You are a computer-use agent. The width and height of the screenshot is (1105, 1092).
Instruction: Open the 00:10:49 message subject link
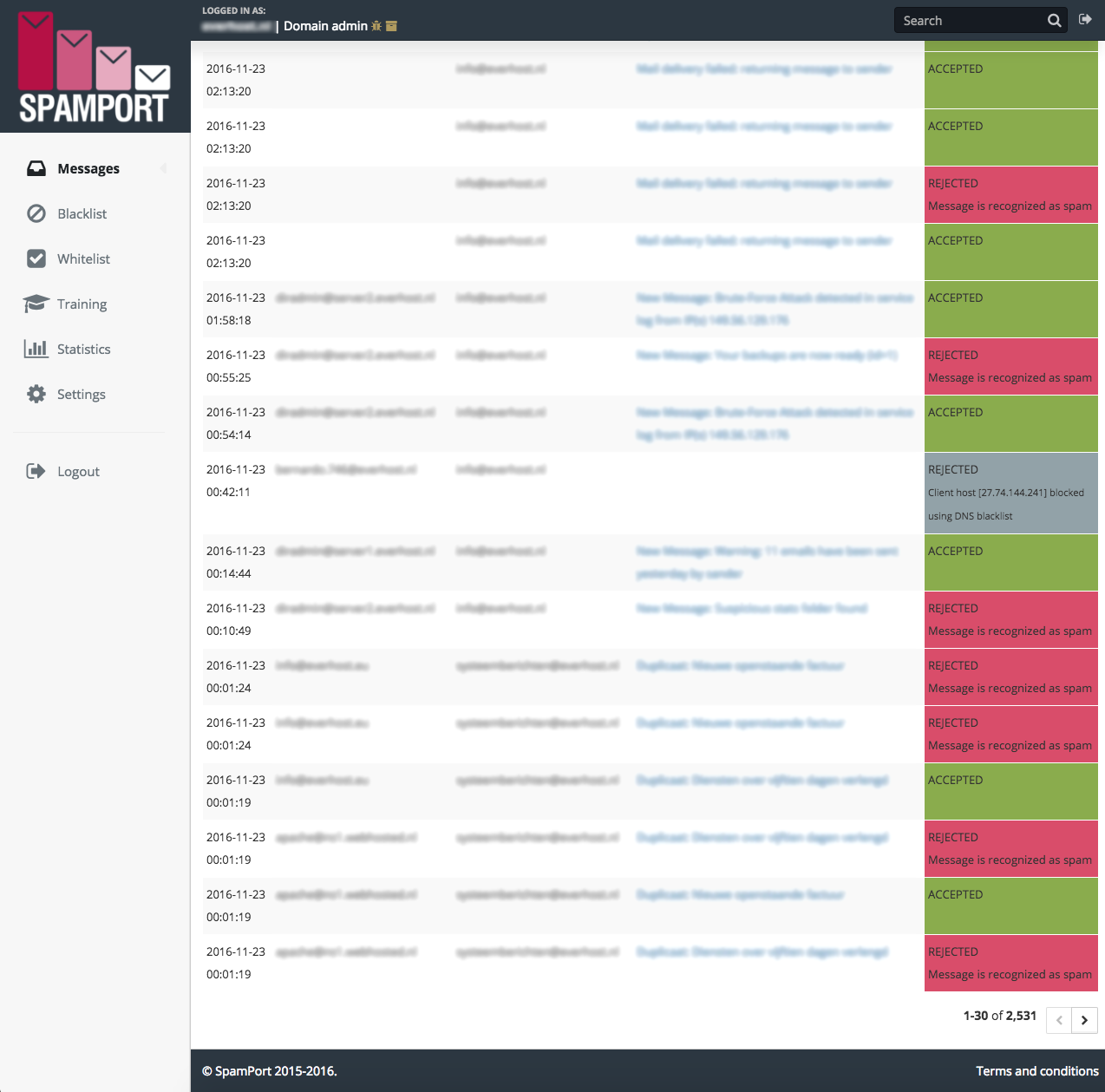pos(751,609)
